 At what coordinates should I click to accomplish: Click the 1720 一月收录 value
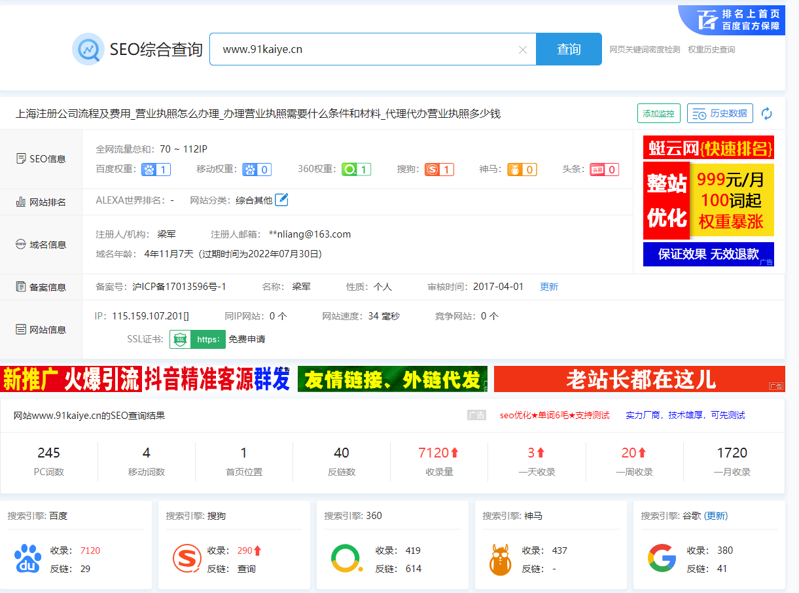point(732,453)
